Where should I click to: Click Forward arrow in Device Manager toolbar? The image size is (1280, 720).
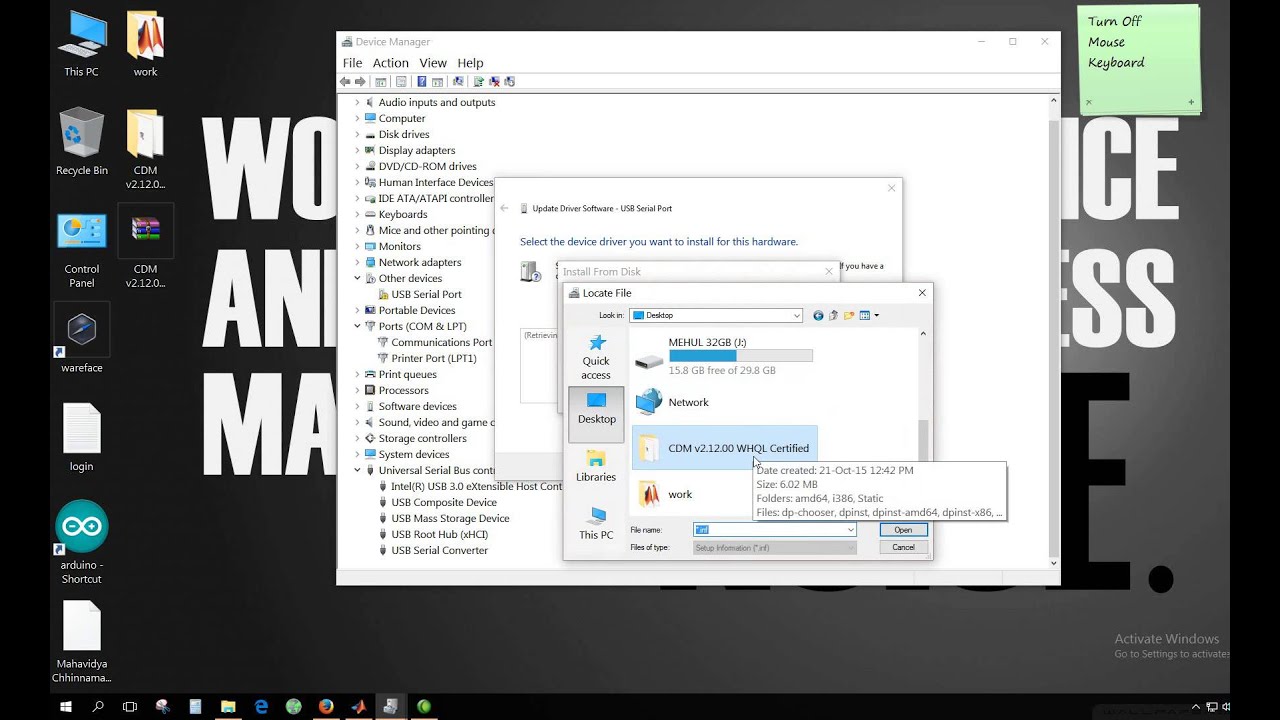tap(360, 82)
